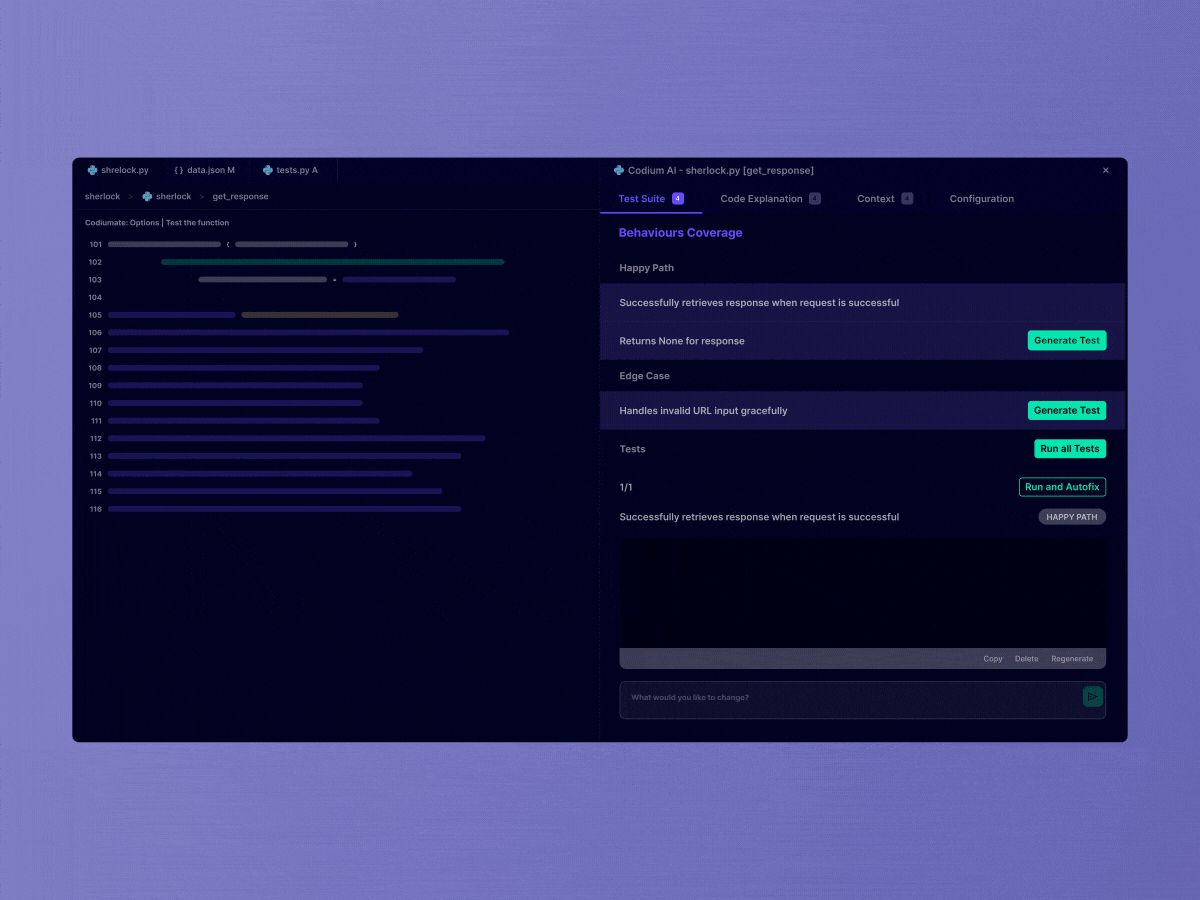
Task: Open the Context tab
Action: click(x=885, y=198)
